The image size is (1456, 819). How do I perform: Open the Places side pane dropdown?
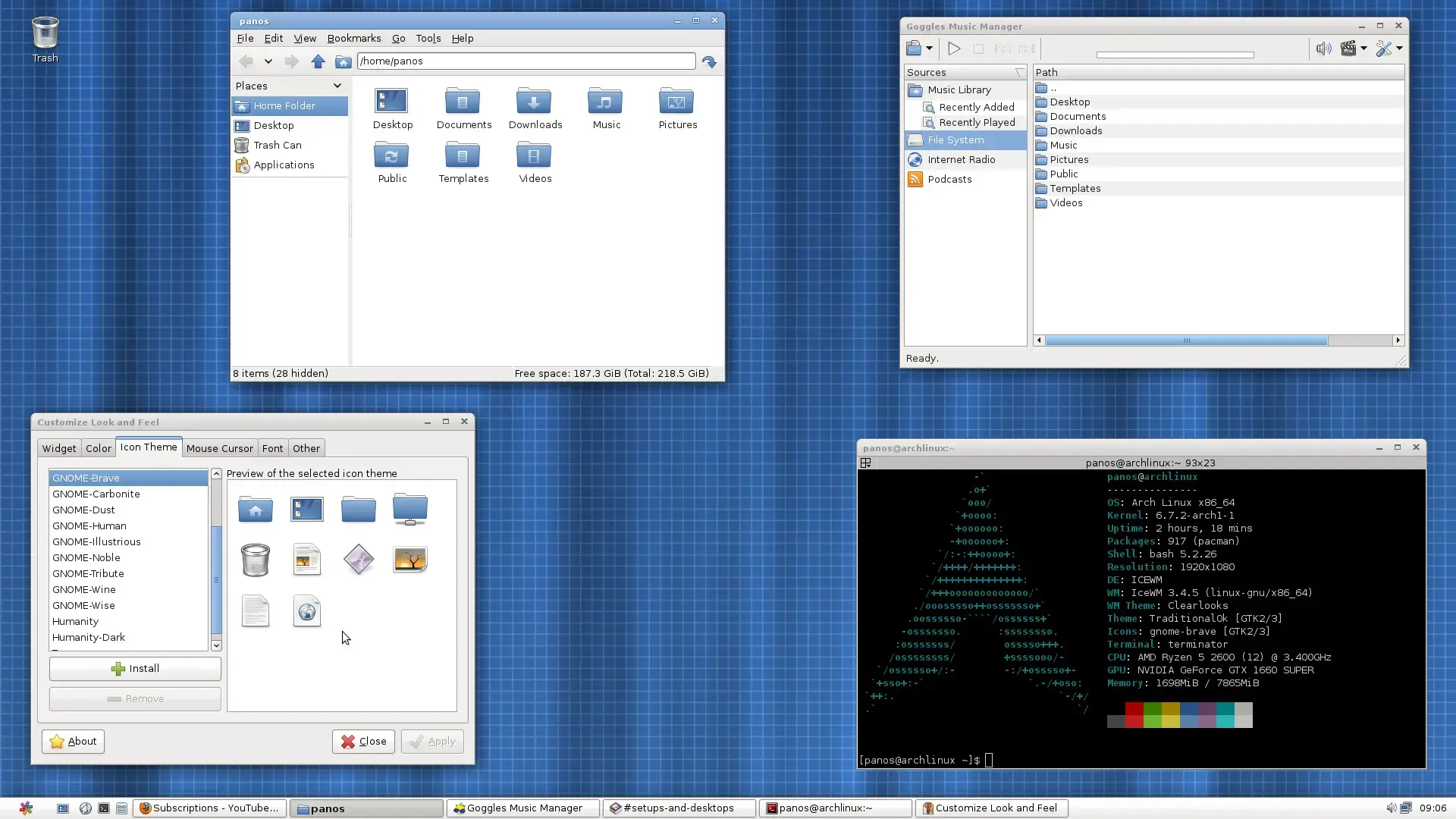pyautogui.click(x=337, y=86)
